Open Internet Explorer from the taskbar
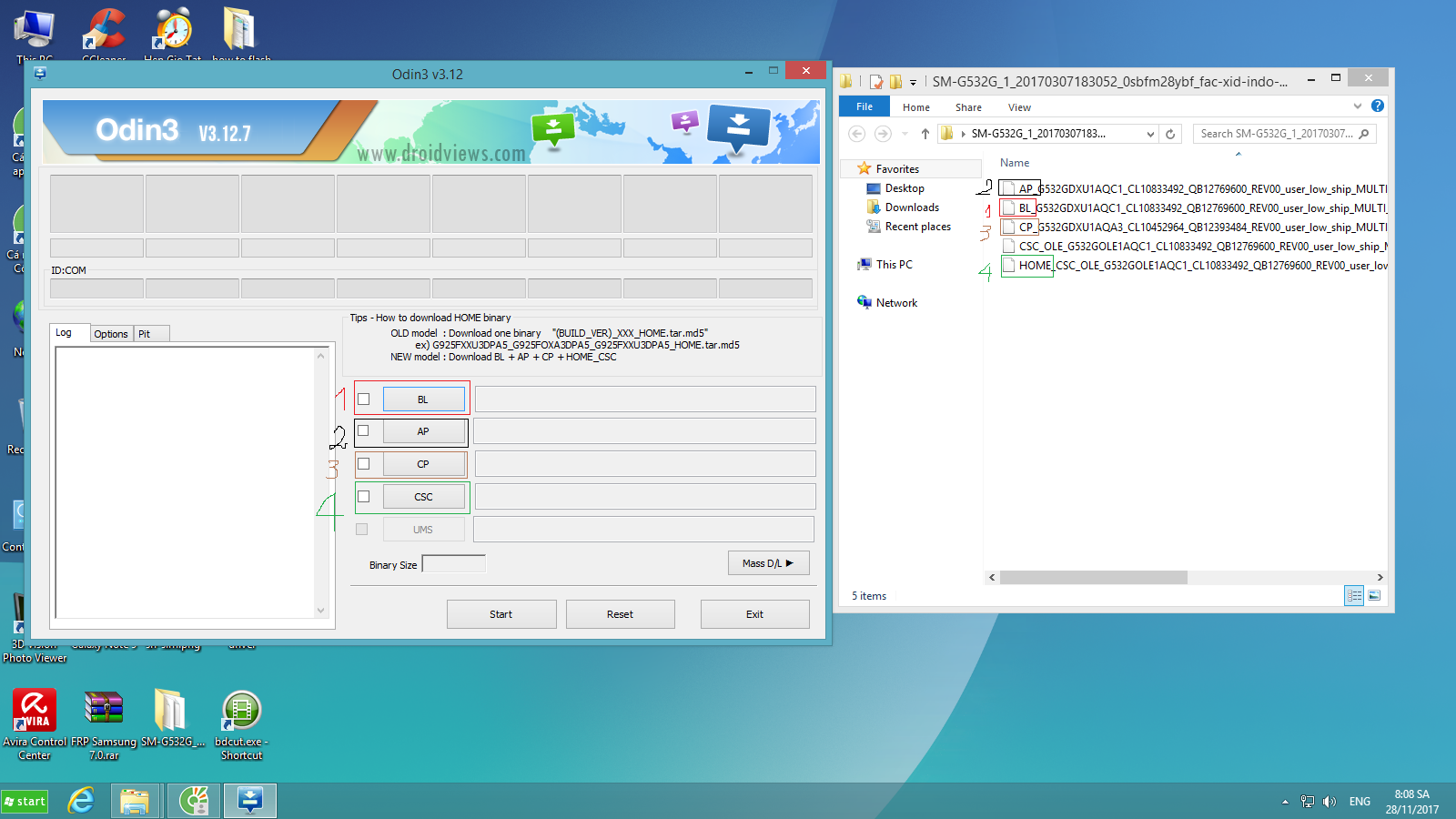Image resolution: width=1456 pixels, height=819 pixels. [81, 801]
